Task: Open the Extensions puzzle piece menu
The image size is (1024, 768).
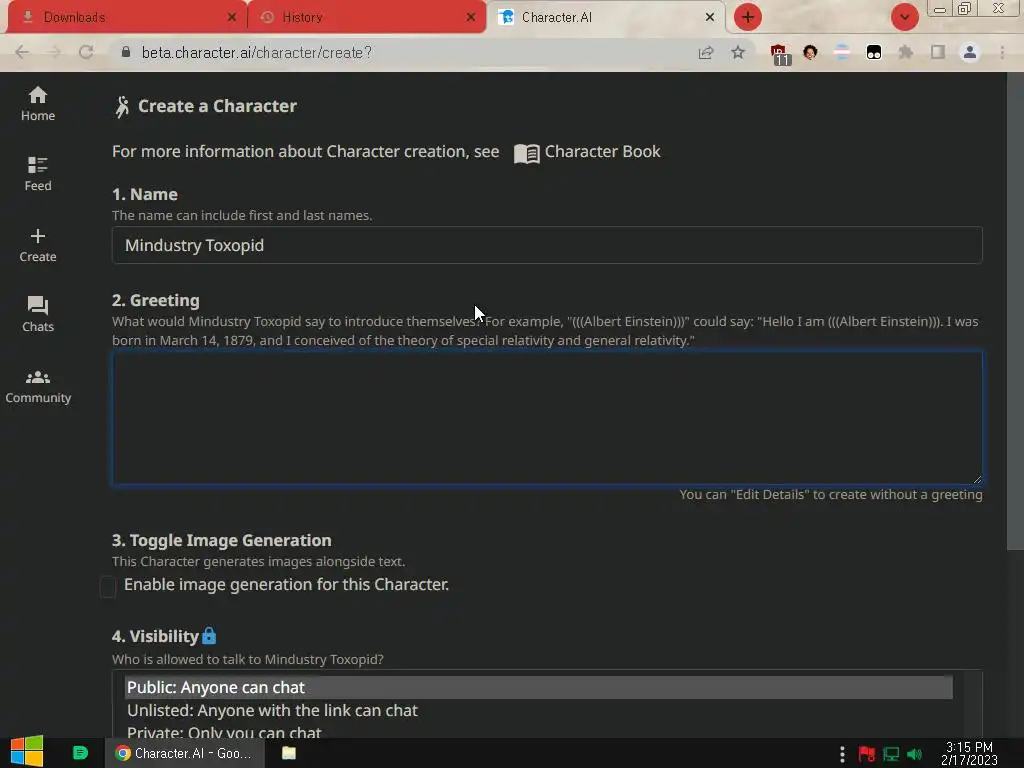Action: click(906, 52)
